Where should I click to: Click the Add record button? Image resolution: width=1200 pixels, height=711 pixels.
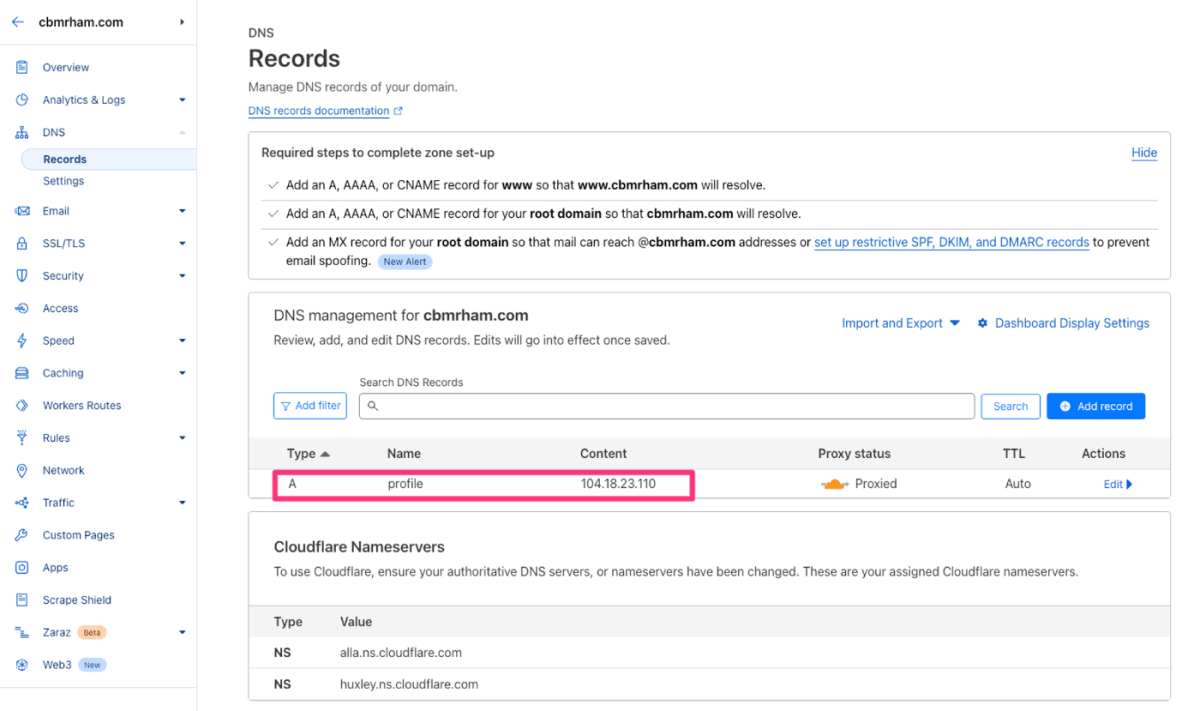(1096, 406)
